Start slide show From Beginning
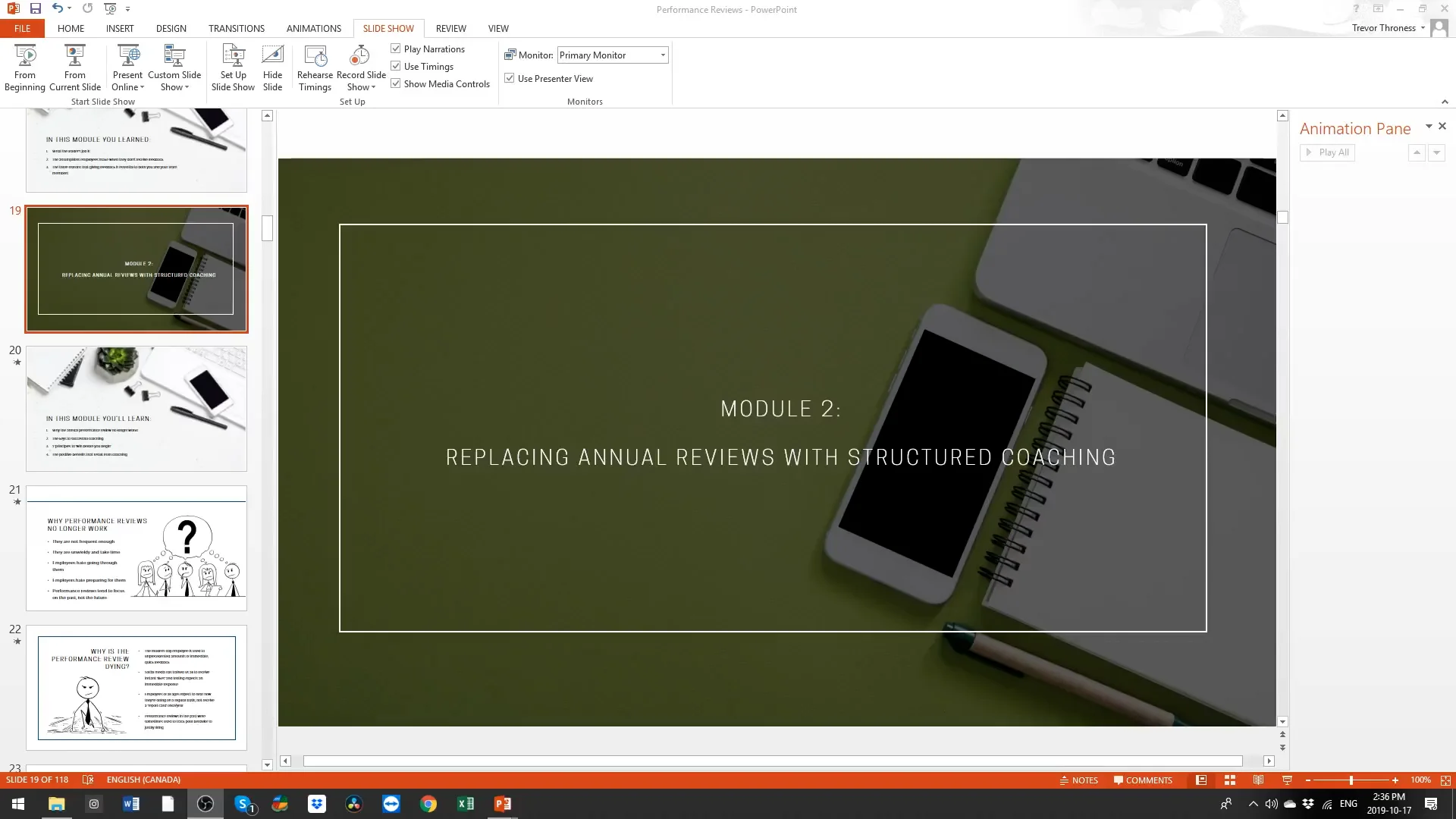 [25, 67]
